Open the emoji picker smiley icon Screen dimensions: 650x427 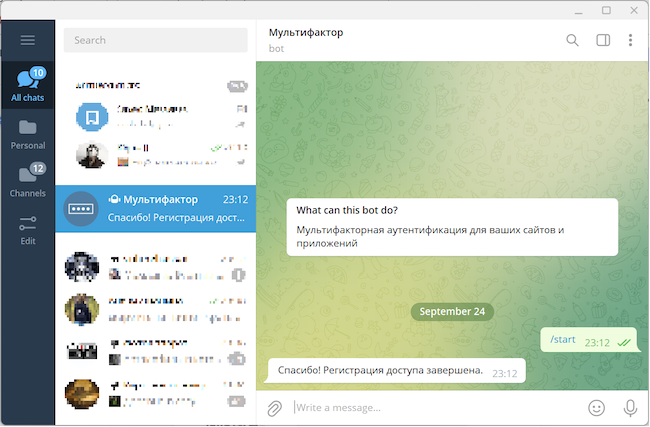pos(596,408)
